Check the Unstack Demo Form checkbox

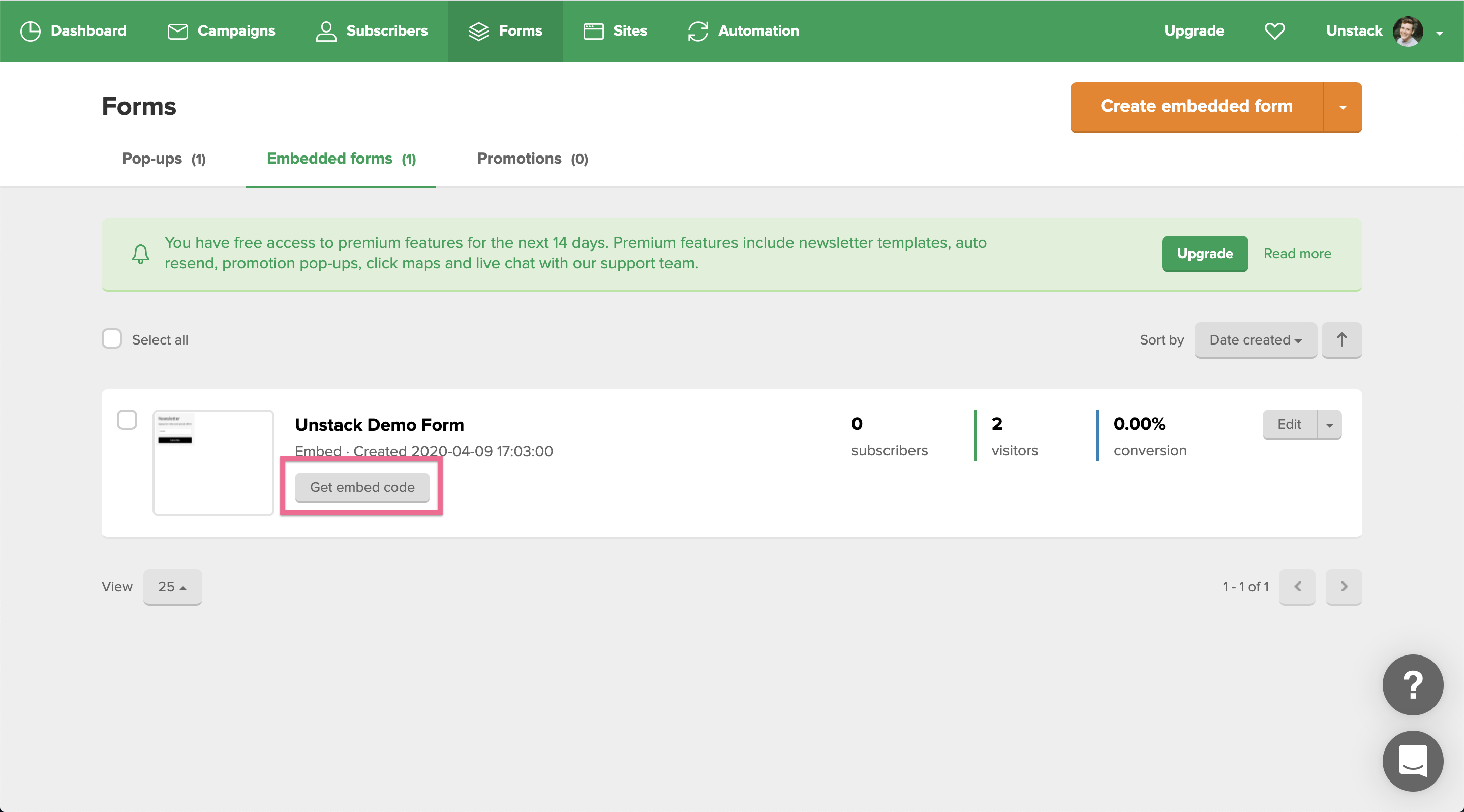click(x=127, y=420)
